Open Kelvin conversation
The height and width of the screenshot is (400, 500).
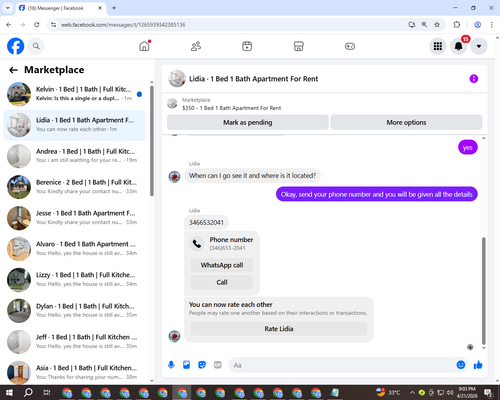(x=75, y=94)
